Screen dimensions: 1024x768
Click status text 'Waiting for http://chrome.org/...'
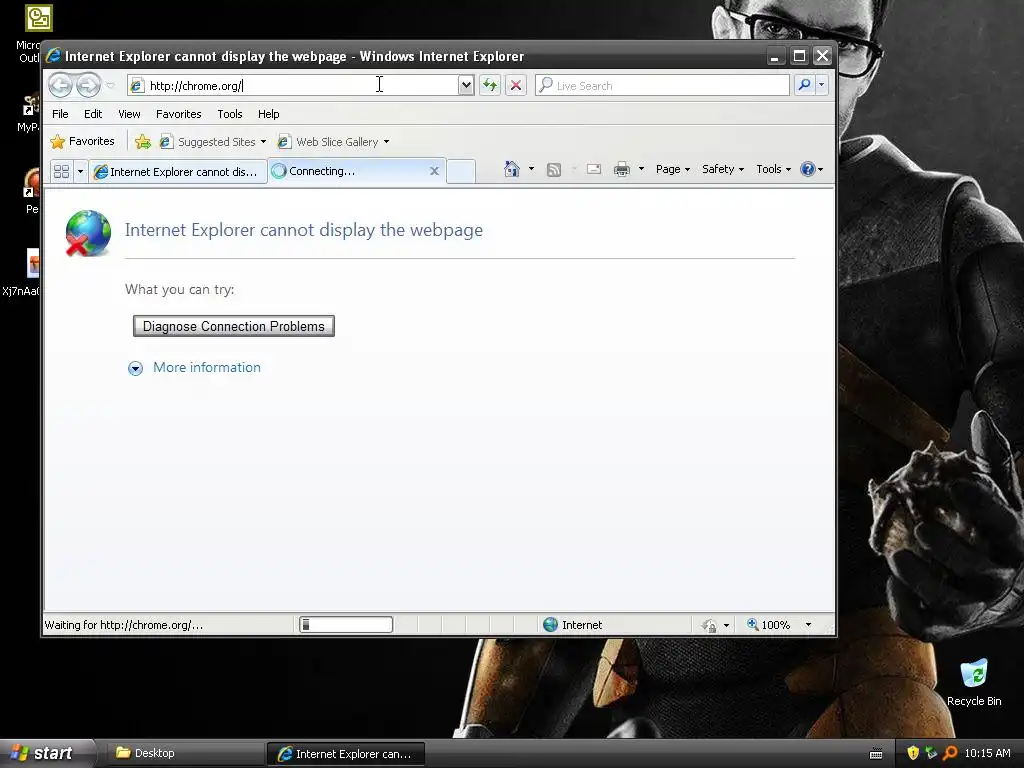point(124,625)
